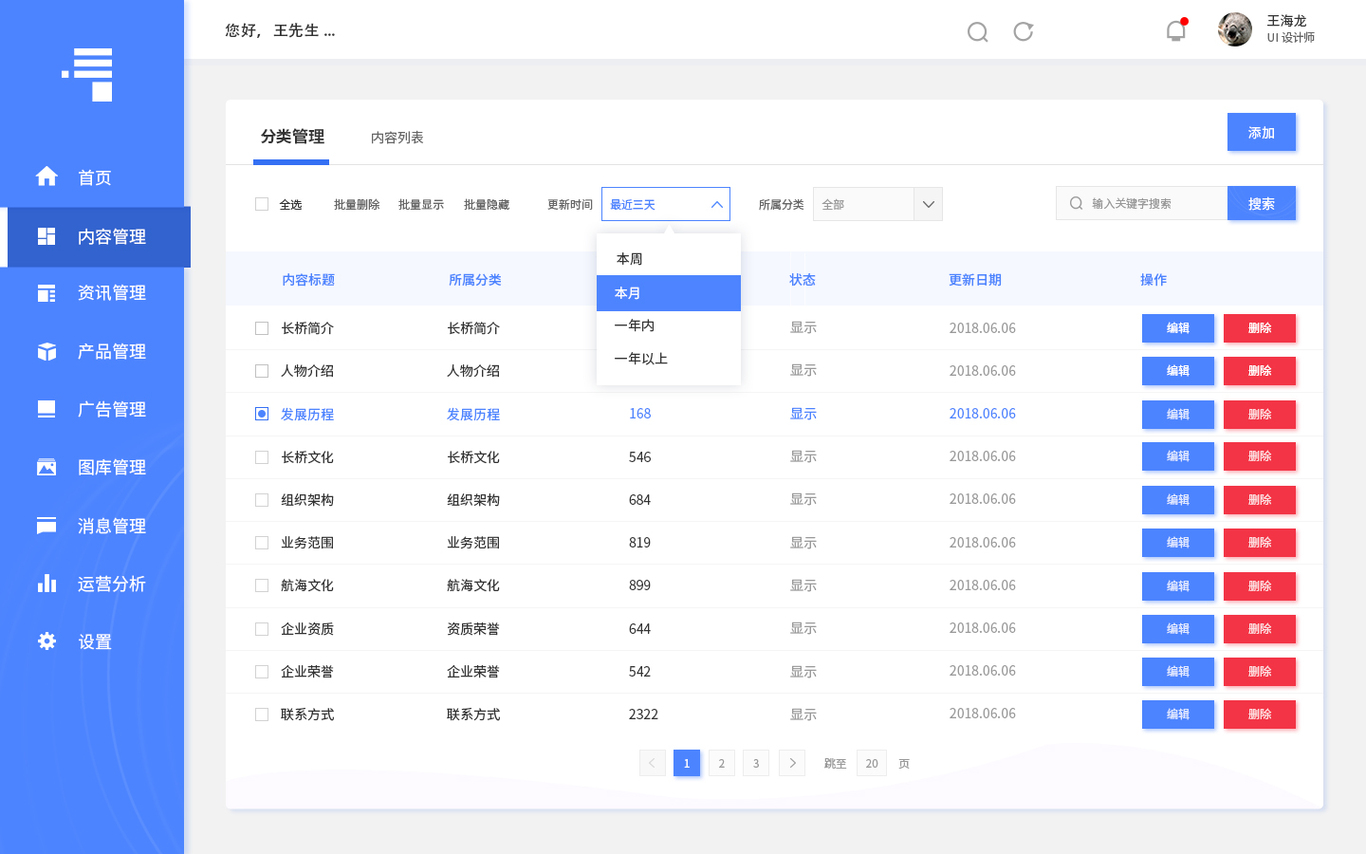Select 一年以上 from the dropdown list

tap(668, 358)
